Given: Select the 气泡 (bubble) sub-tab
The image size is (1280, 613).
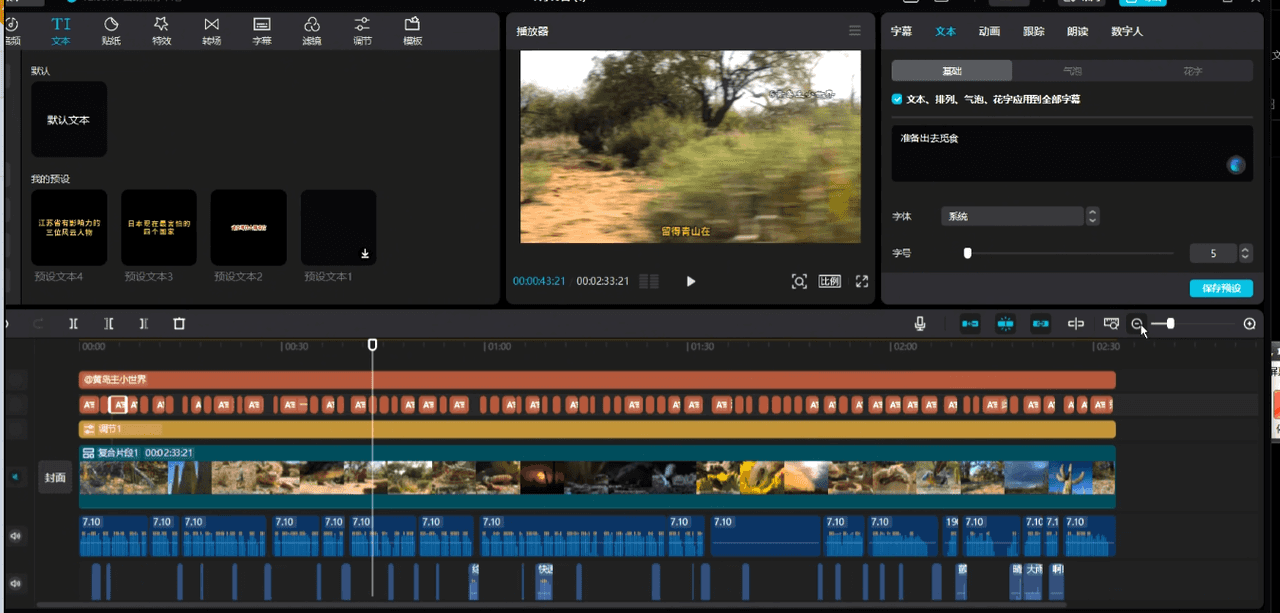Looking at the screenshot, I should 1072,71.
